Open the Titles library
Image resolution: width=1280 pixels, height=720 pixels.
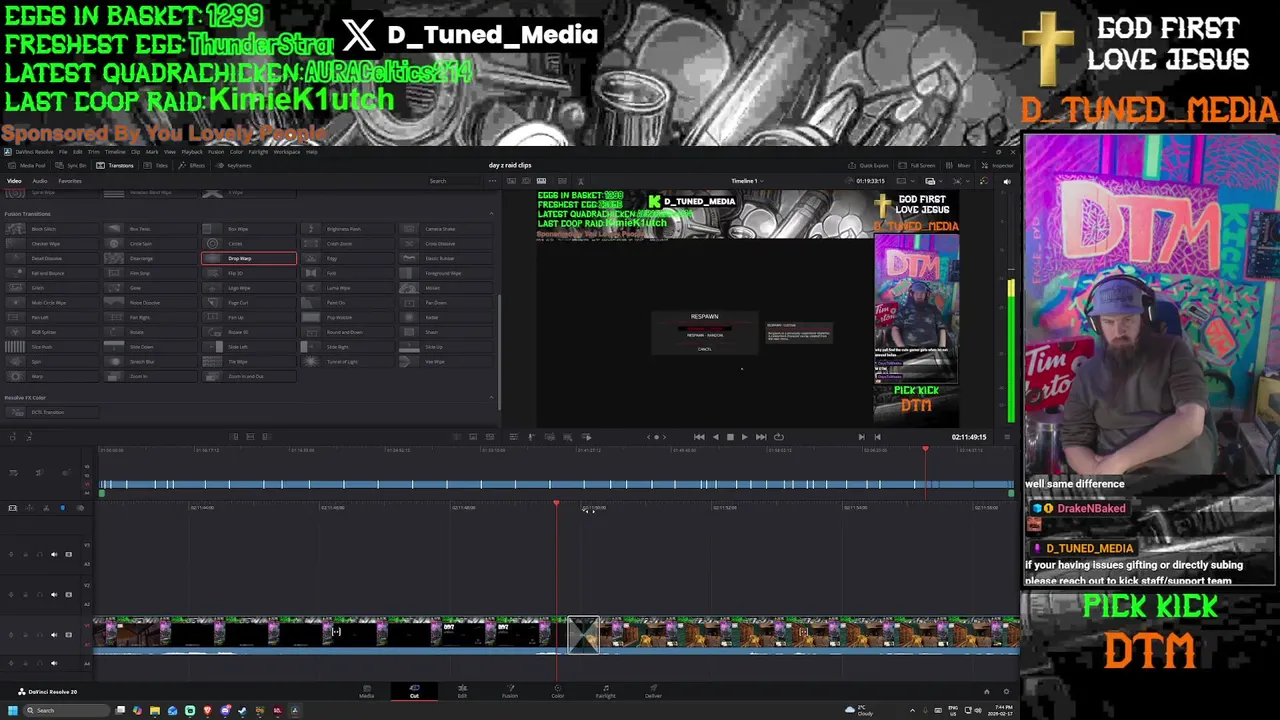[157, 165]
